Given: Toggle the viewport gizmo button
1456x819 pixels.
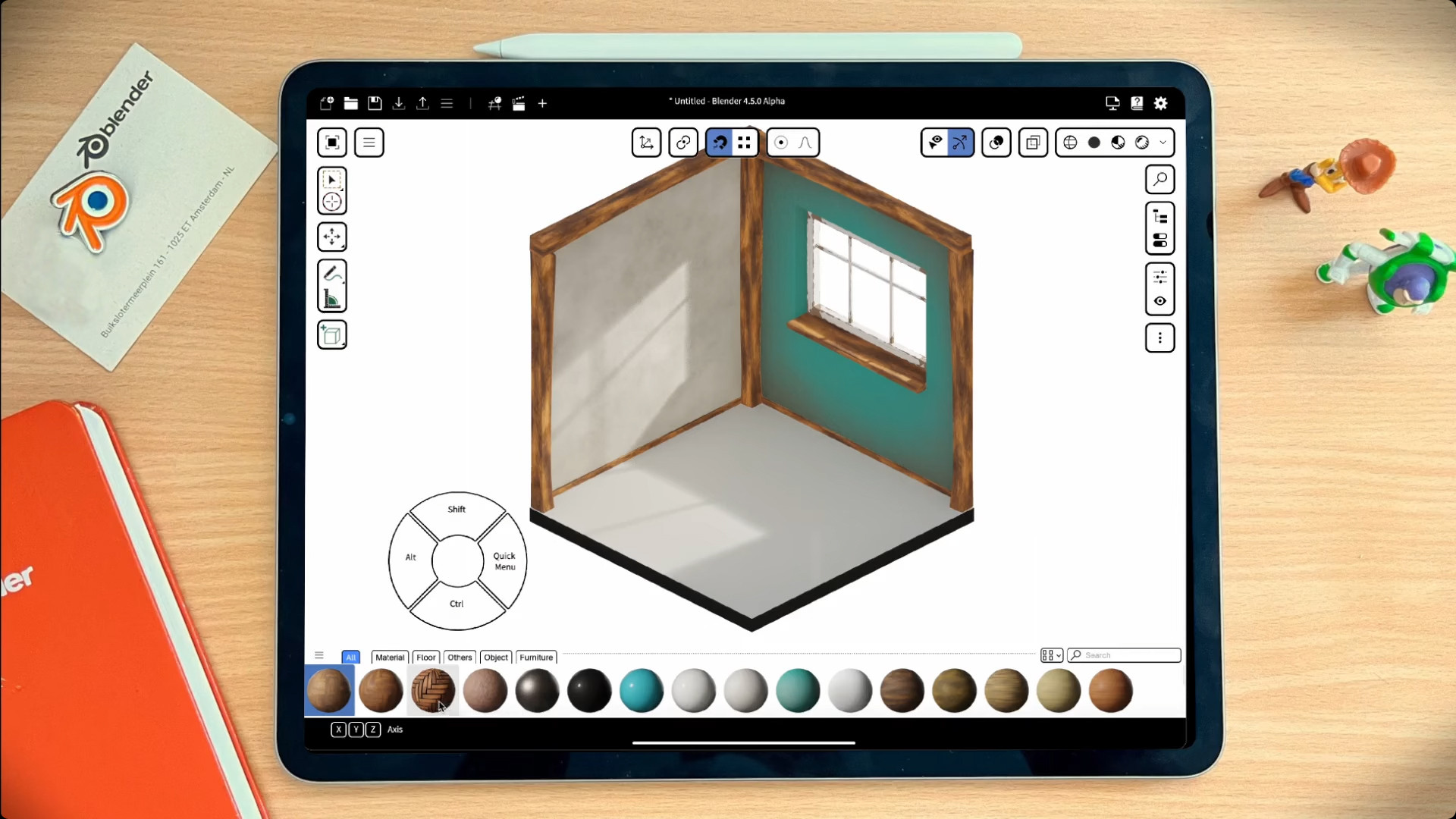Looking at the screenshot, I should [960, 143].
